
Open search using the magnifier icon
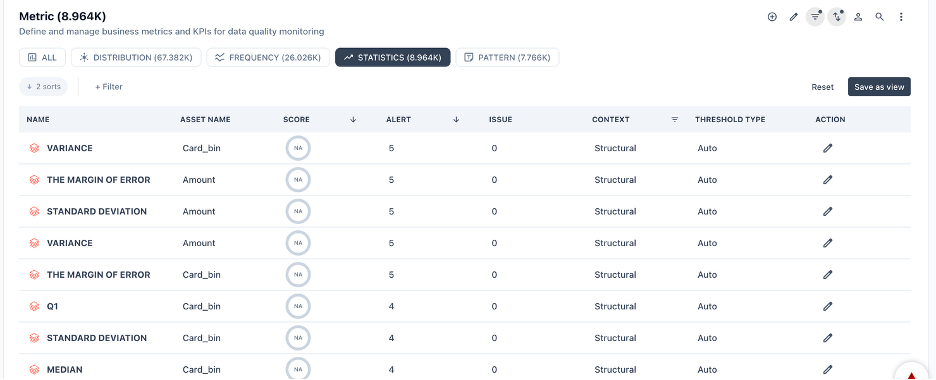tap(879, 17)
